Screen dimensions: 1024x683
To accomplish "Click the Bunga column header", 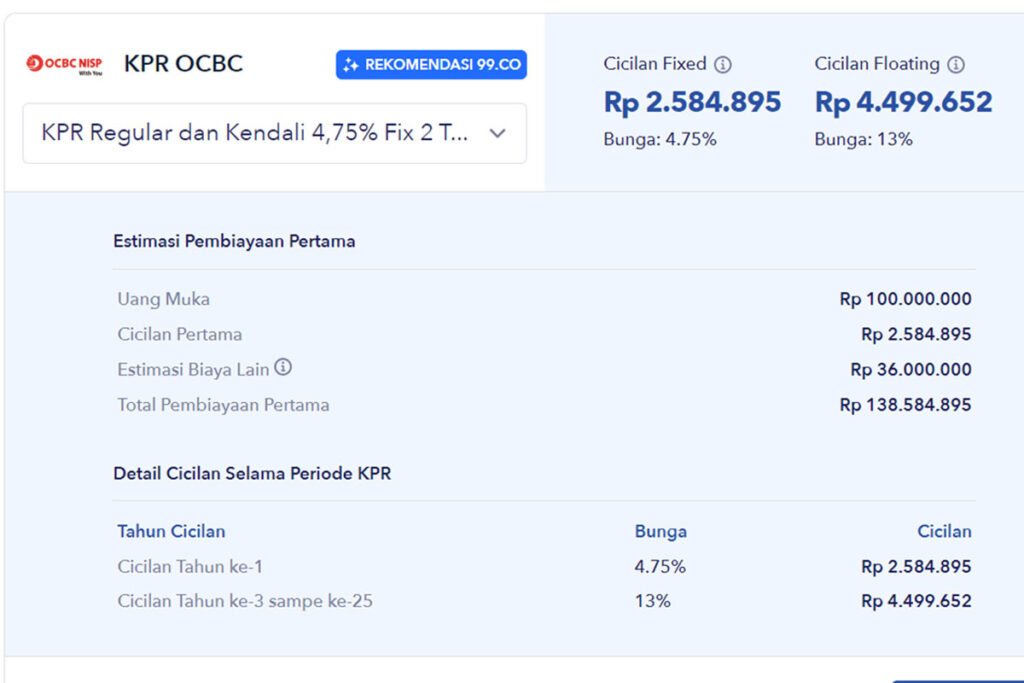I will click(660, 531).
